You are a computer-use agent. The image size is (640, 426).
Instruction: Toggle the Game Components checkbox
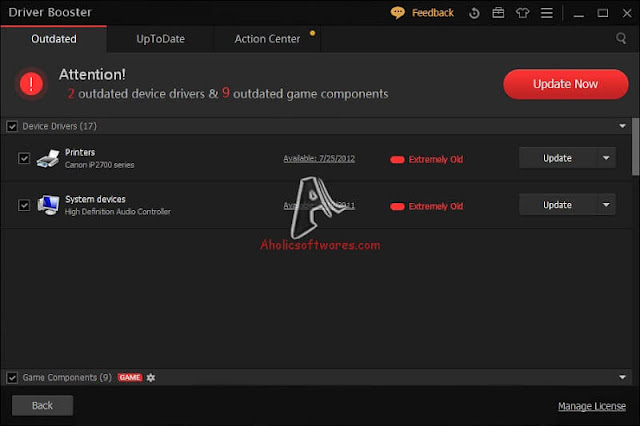coord(12,377)
